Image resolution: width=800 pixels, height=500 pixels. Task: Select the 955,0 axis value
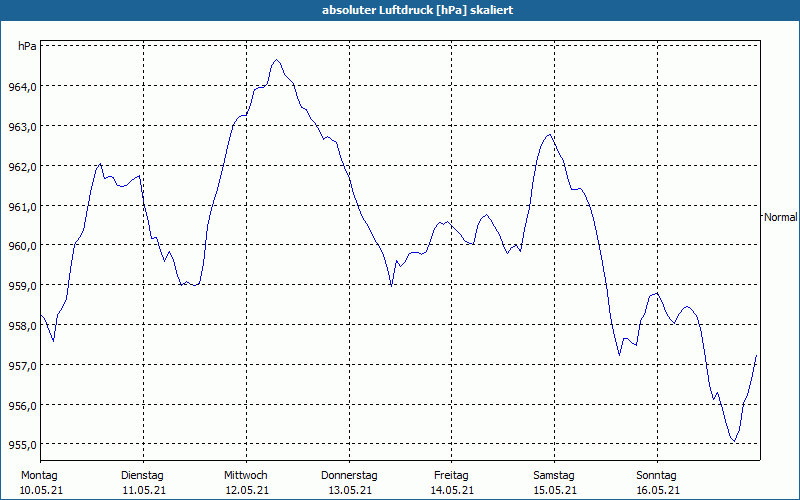(22, 445)
